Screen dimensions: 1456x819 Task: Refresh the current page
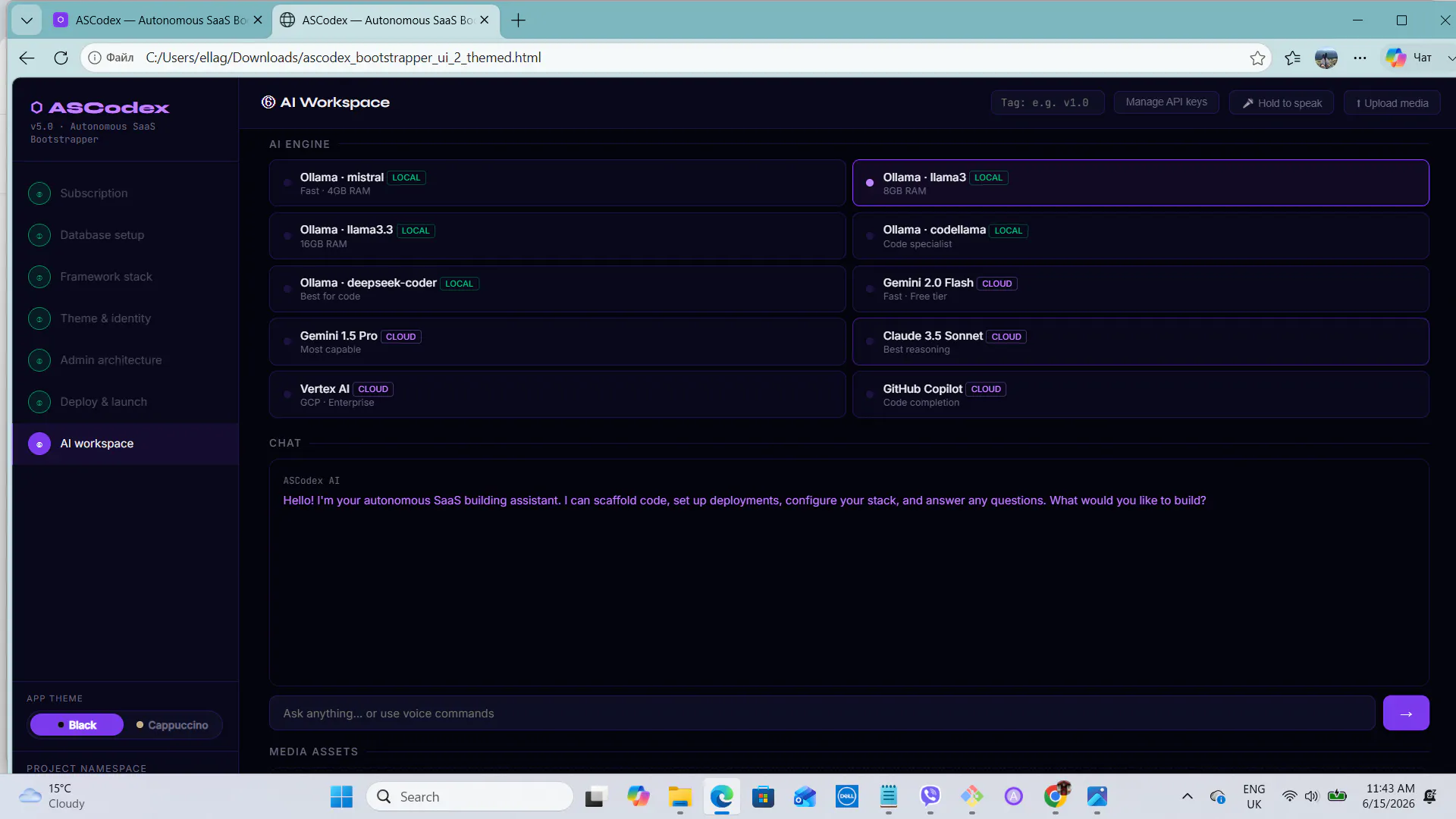click(x=61, y=58)
